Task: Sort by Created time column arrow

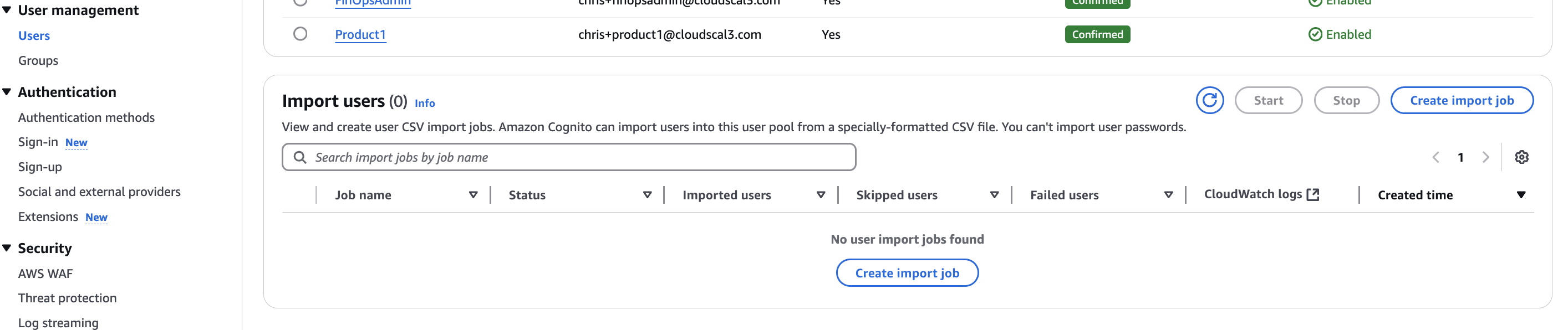Action: point(1520,195)
